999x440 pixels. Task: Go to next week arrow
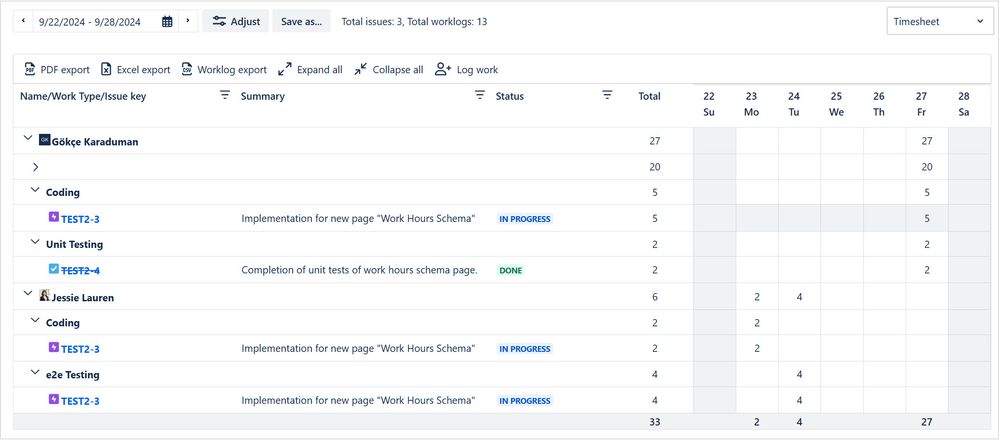point(188,21)
